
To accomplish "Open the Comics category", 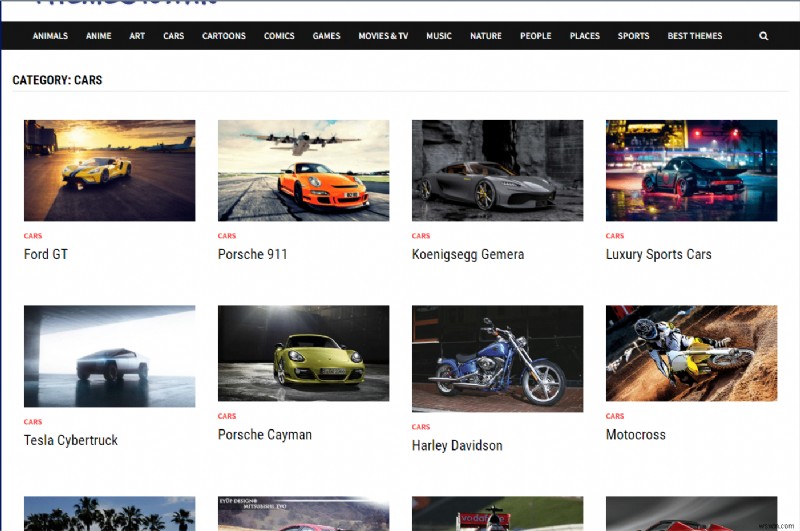I will point(279,36).
